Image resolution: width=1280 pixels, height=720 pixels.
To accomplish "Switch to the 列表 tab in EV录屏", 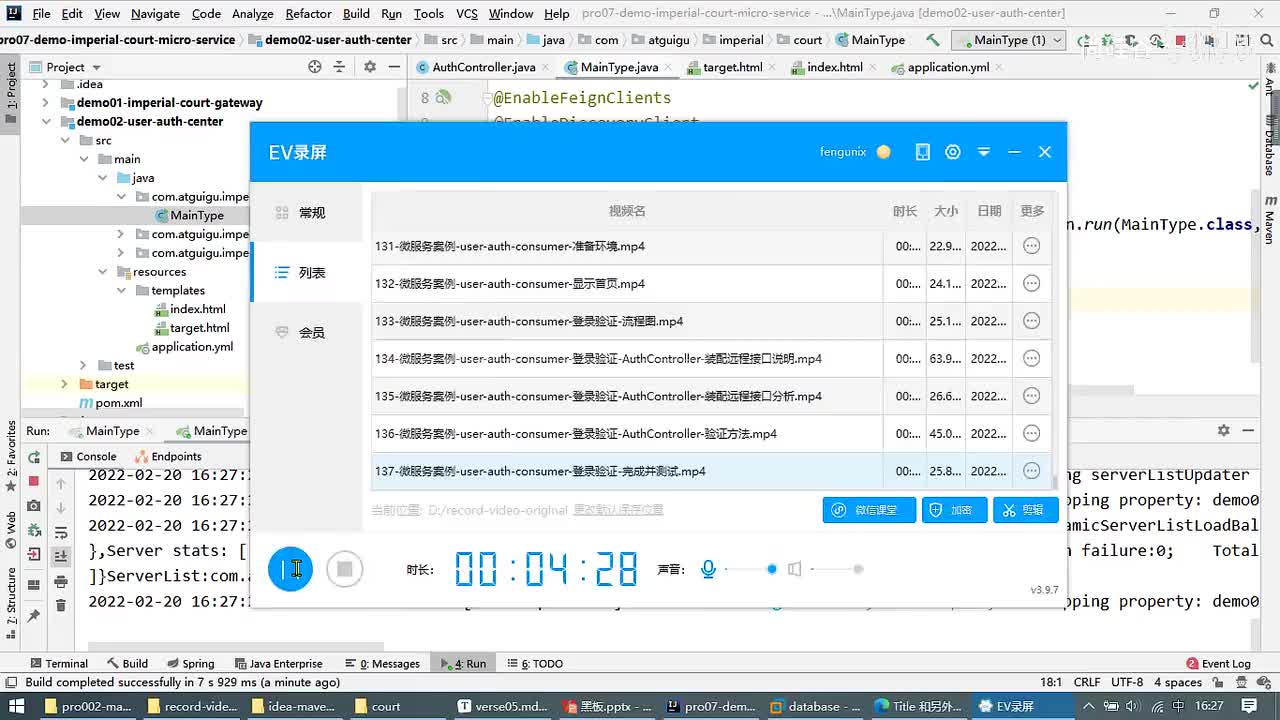I will (306, 273).
